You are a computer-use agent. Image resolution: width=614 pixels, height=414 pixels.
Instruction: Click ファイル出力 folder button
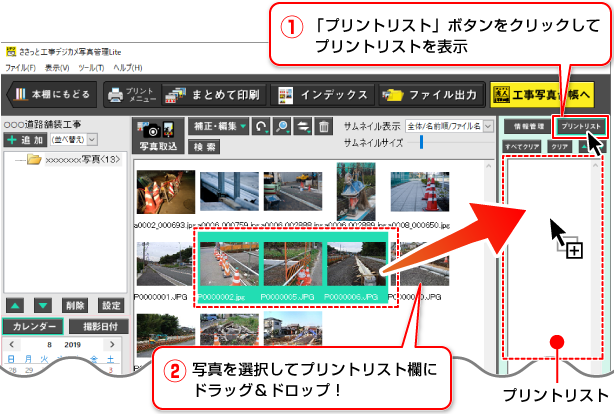coord(430,95)
